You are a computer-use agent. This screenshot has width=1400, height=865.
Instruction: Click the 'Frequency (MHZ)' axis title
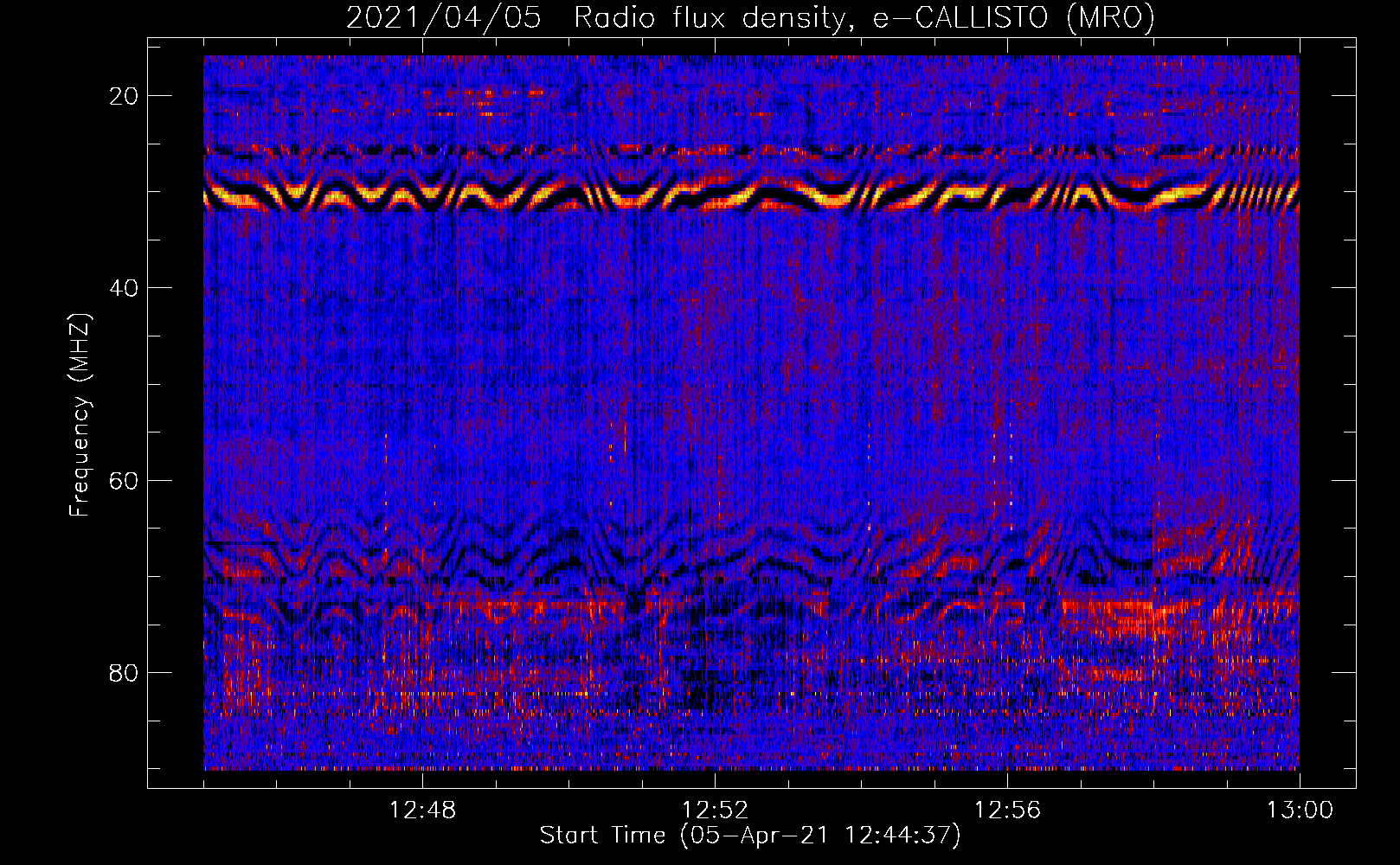pyautogui.click(x=80, y=414)
